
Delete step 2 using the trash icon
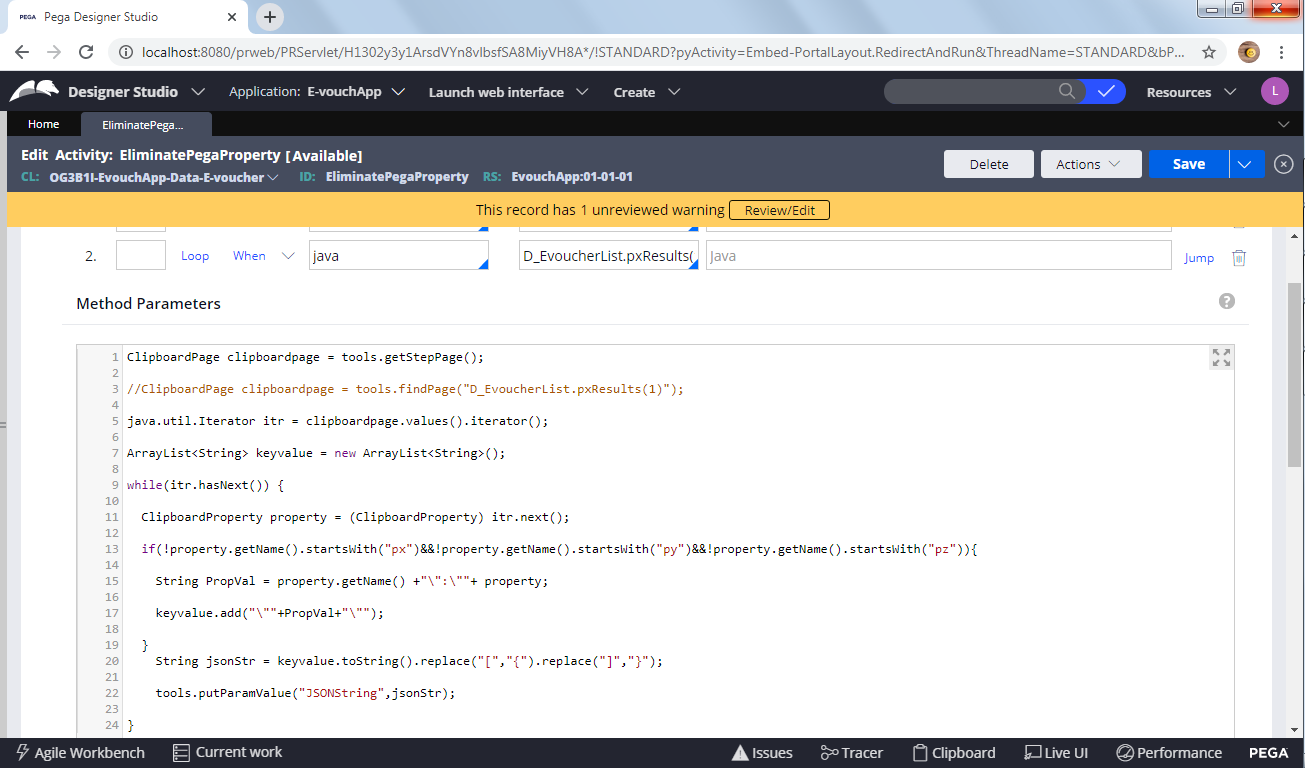(x=1239, y=257)
